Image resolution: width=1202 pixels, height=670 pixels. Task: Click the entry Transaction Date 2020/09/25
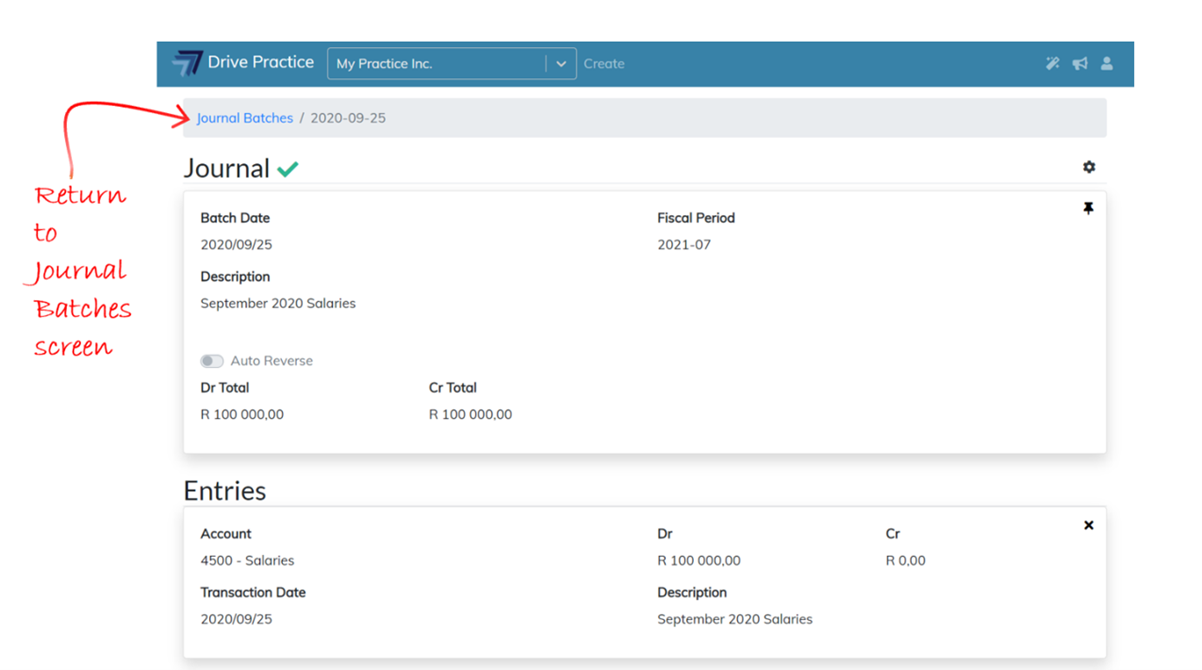(236, 619)
